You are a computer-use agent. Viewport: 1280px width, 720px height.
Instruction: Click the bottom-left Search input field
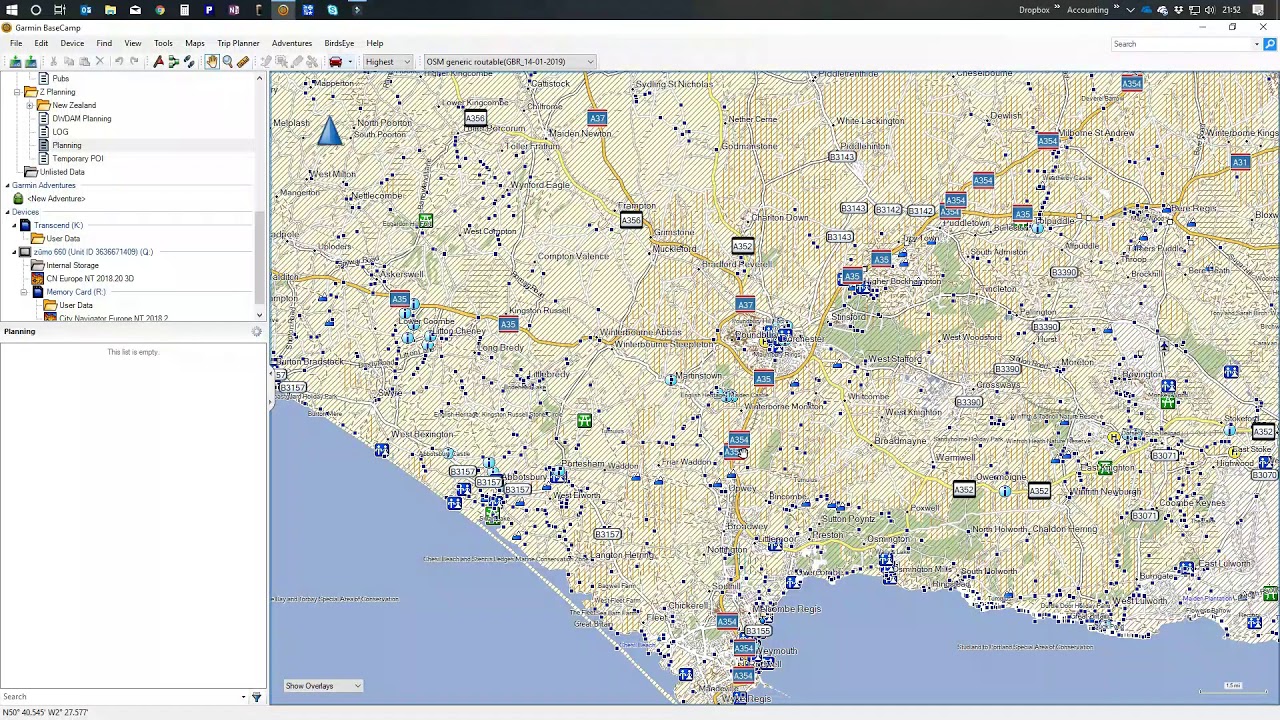(x=118, y=697)
